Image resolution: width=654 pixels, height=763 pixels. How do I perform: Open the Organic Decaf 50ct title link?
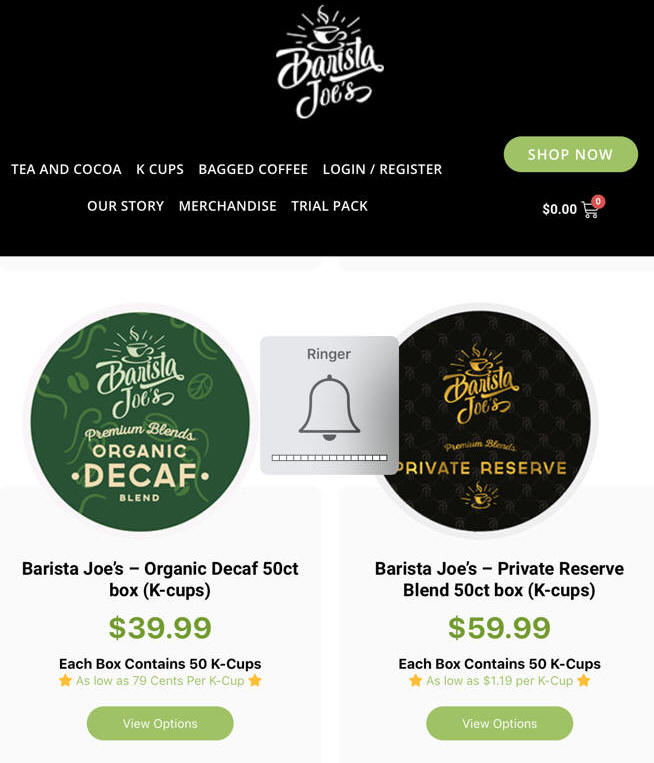160,579
